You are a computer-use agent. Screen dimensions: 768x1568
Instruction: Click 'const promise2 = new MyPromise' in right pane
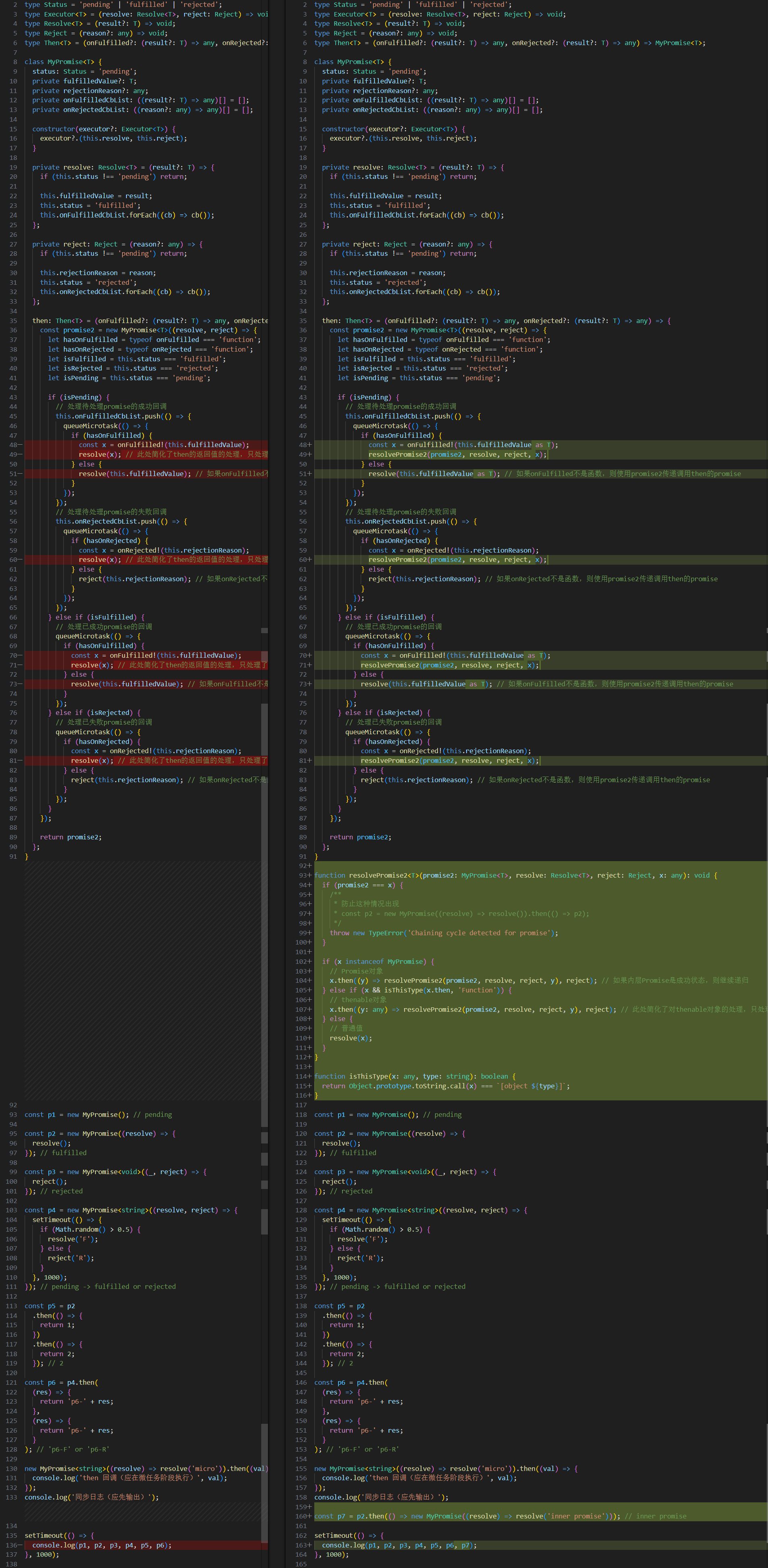point(438,330)
